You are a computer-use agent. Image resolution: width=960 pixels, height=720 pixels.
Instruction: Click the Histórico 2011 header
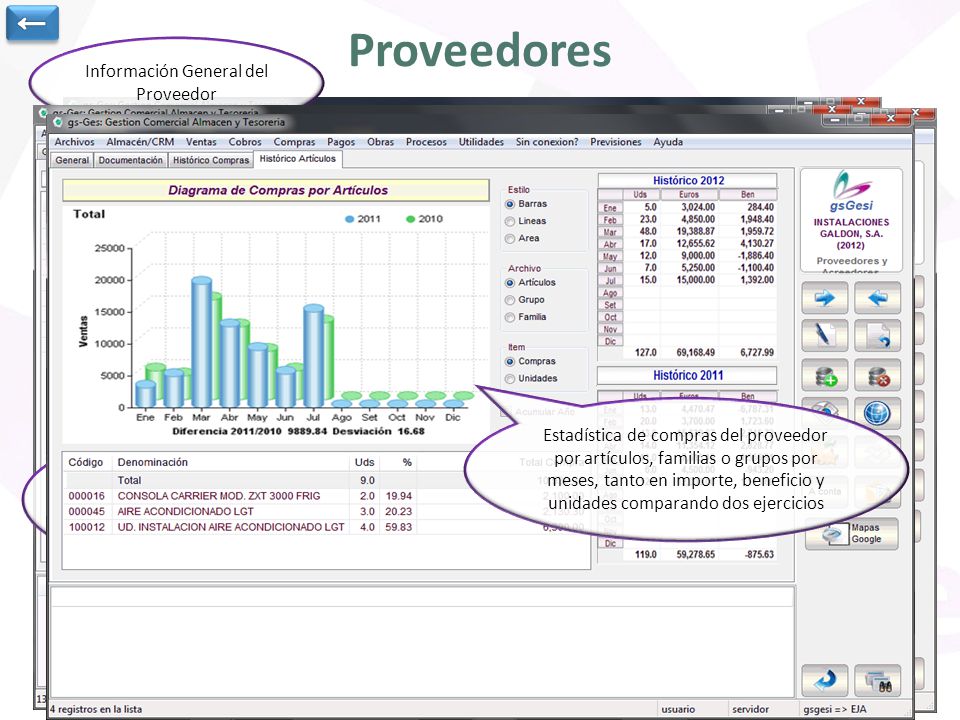(x=688, y=375)
